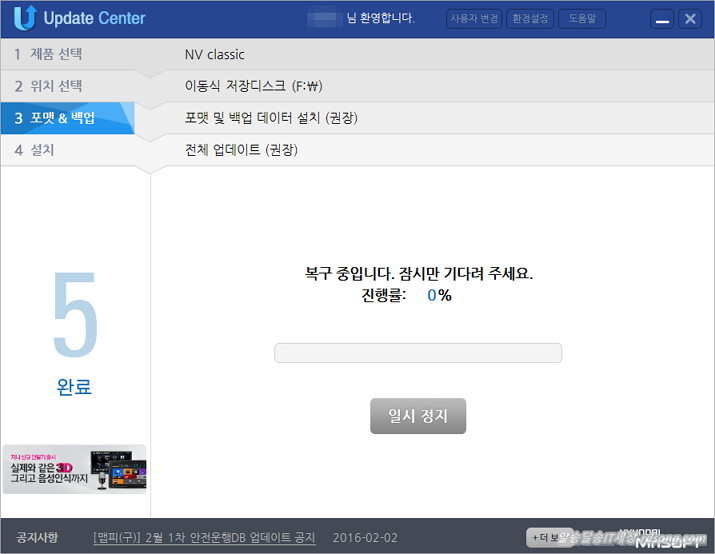The height and width of the screenshot is (554, 715).
Task: Click 전체 업데이트 (권장) text
Action: coord(241,150)
